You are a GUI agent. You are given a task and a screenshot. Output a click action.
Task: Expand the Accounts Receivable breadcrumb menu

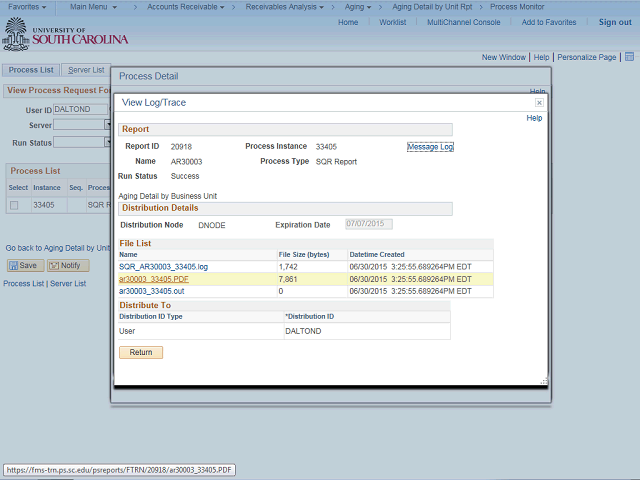pos(185,7)
